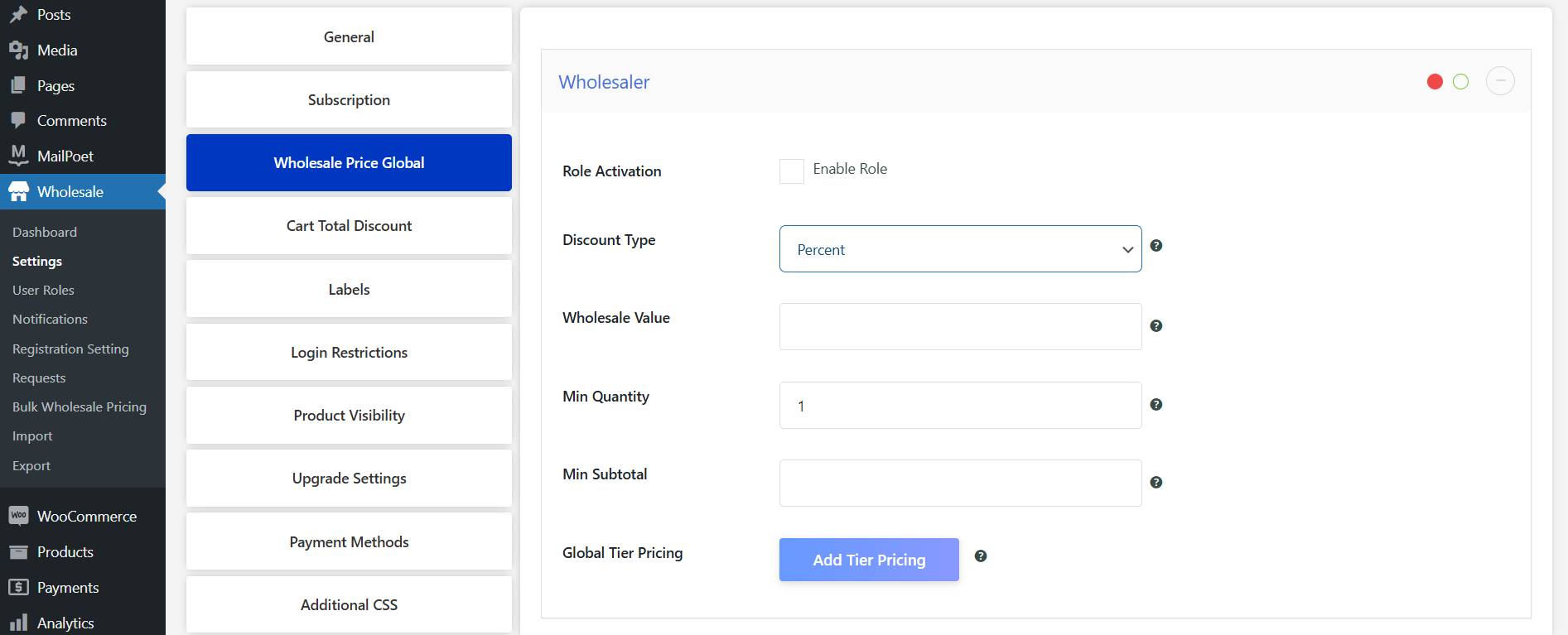Click the Analytics bar chart icon

18,623
